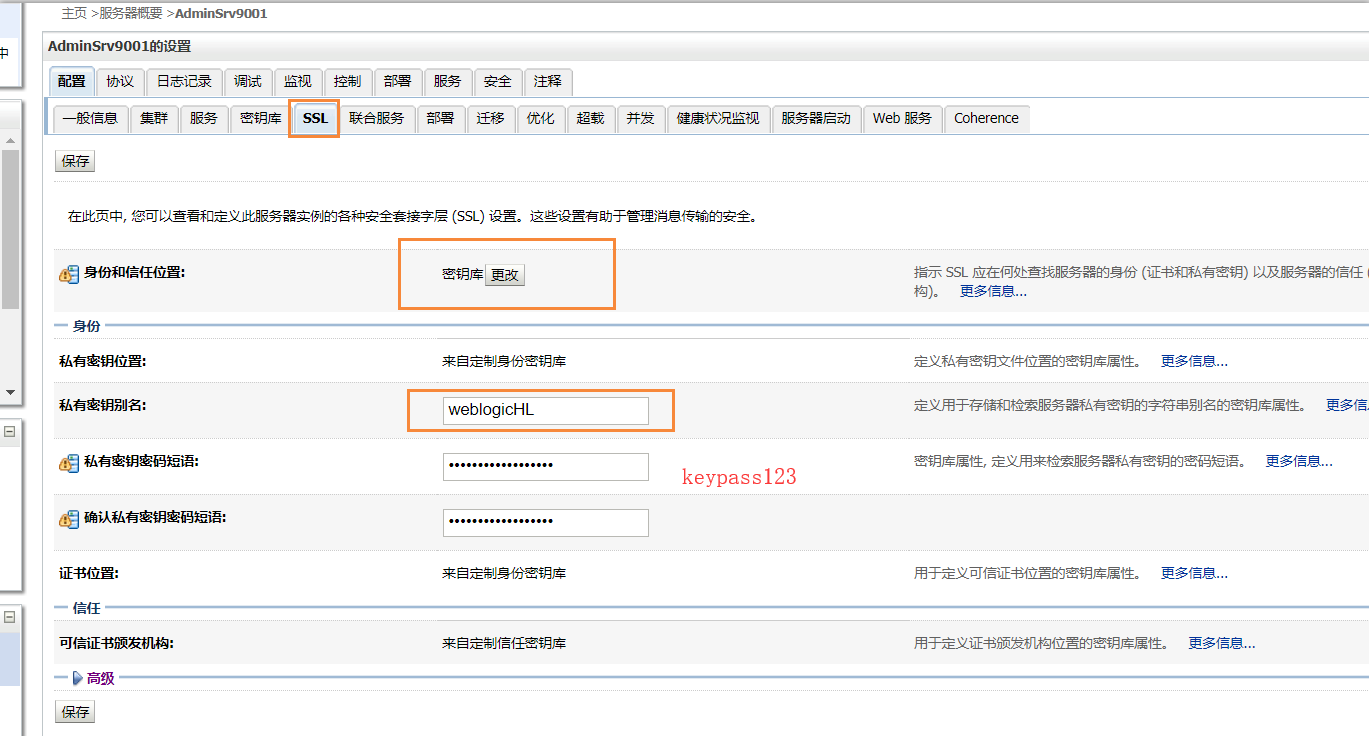Image resolution: width=1369 pixels, height=736 pixels.
Task: Switch to the Web 服务 sub-tab
Action: pyautogui.click(x=901, y=118)
